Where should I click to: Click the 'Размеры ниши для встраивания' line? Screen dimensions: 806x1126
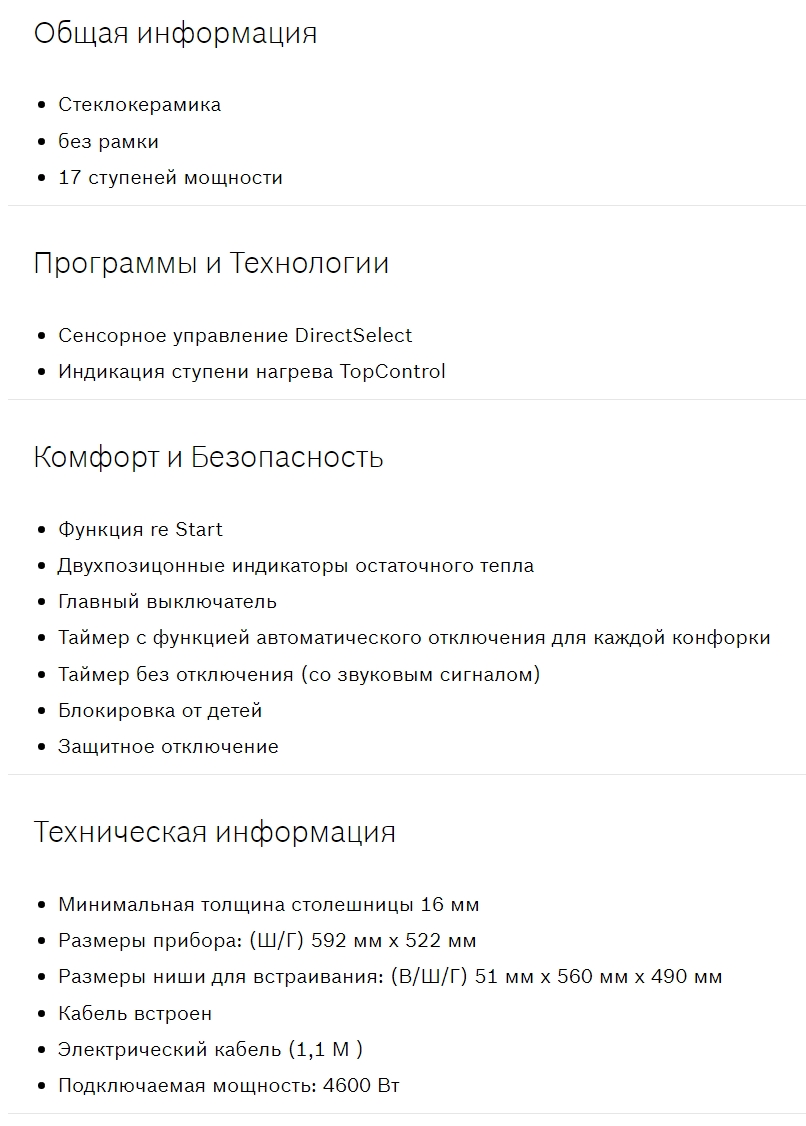tap(390, 977)
